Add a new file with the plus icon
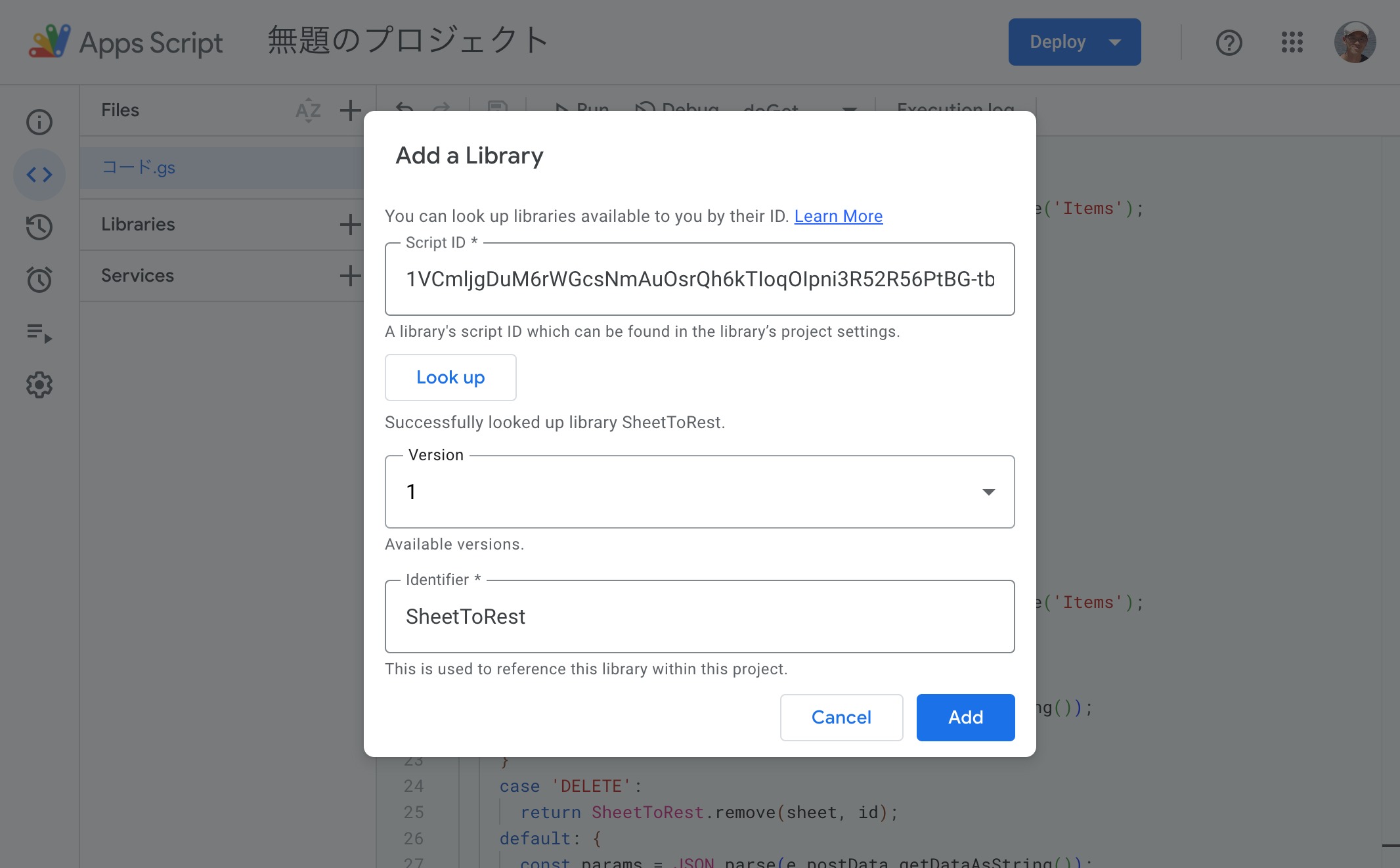Viewport: 1400px width, 868px height. (350, 110)
